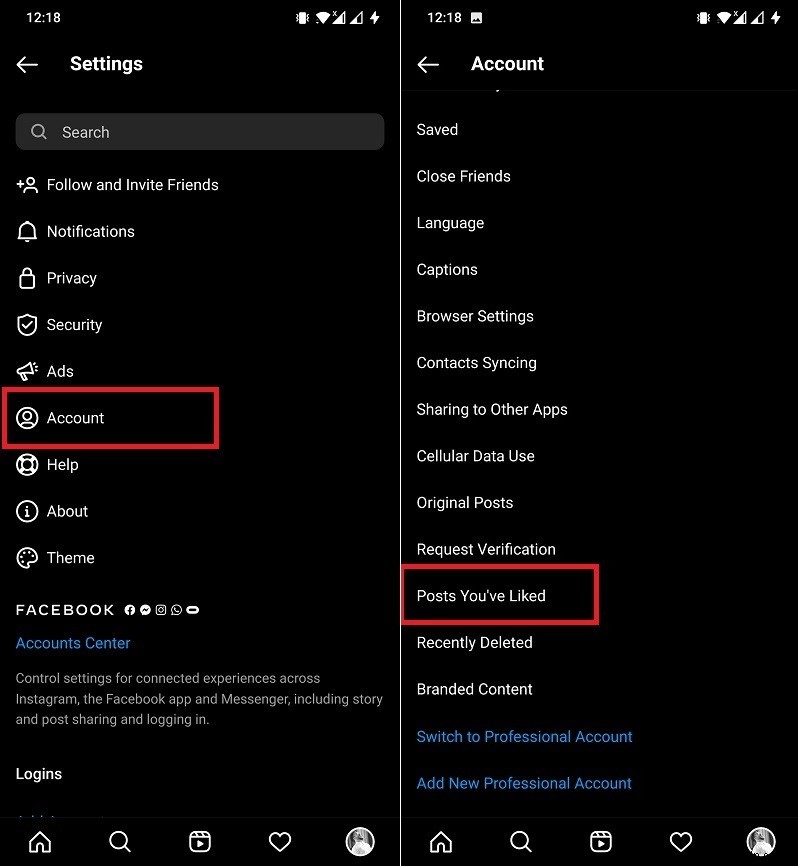Open the Account settings entry
798x866 pixels.
[x=76, y=418]
